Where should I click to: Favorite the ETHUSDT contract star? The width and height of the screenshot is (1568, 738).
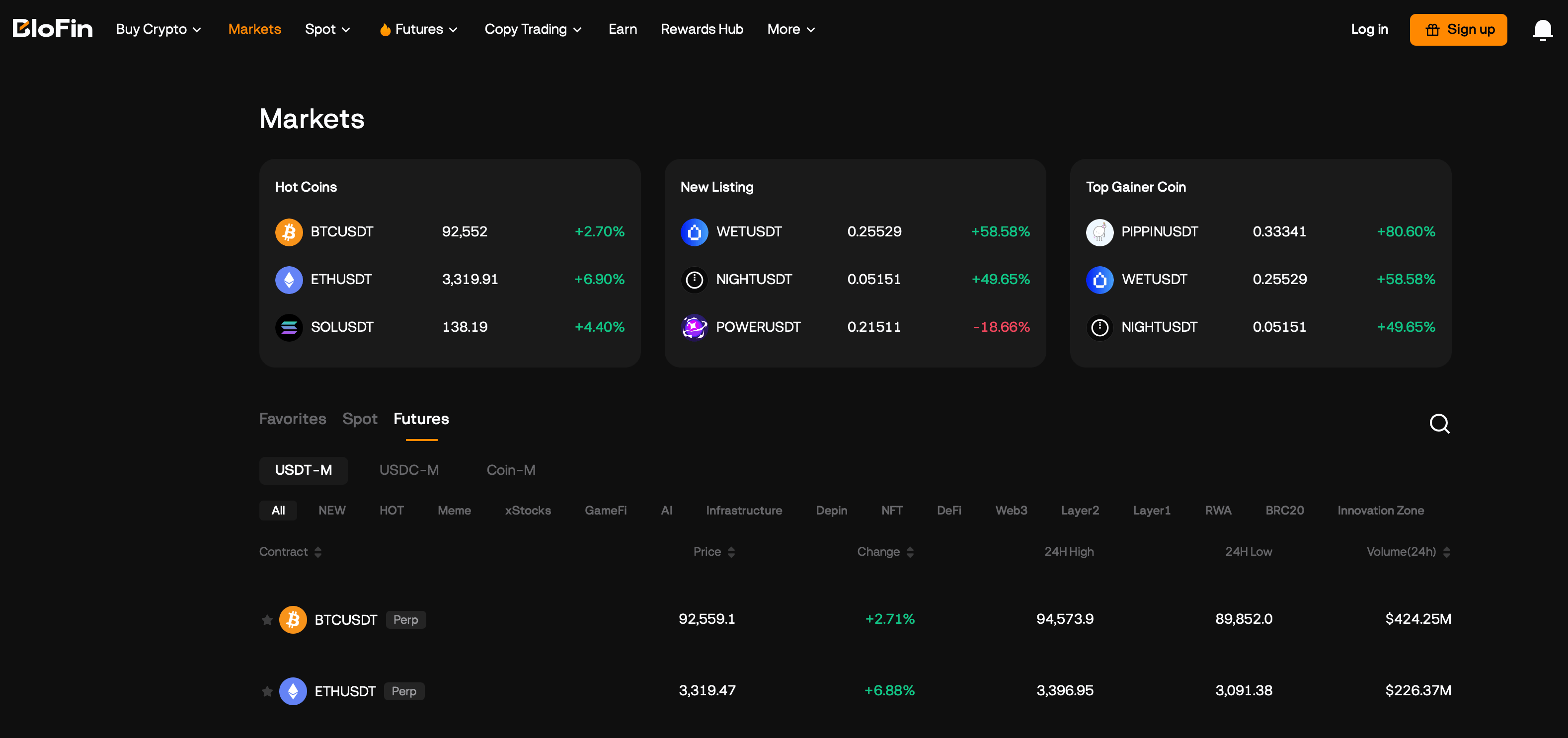(x=267, y=690)
